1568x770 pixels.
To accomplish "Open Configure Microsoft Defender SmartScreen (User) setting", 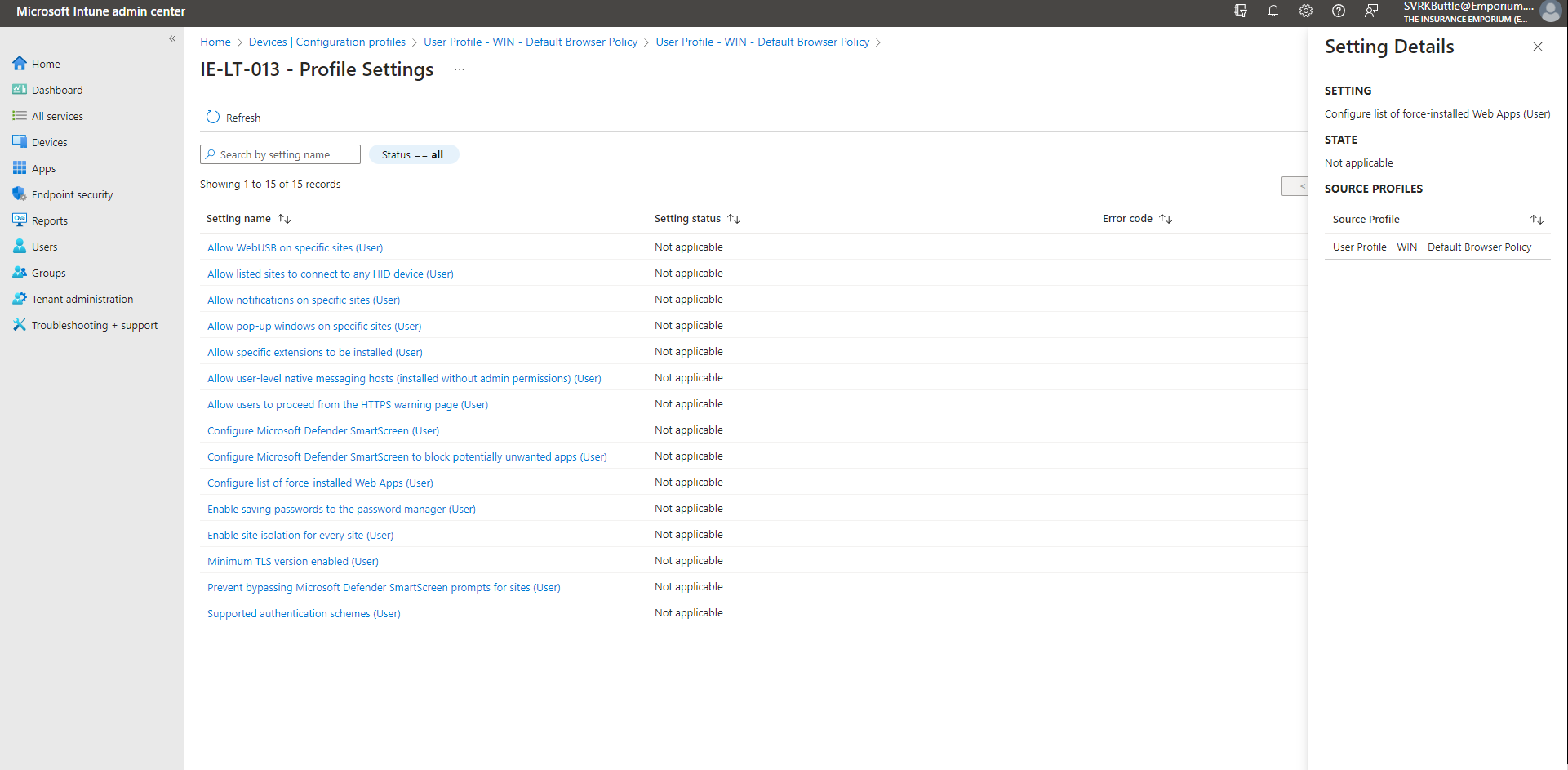I will click(323, 430).
